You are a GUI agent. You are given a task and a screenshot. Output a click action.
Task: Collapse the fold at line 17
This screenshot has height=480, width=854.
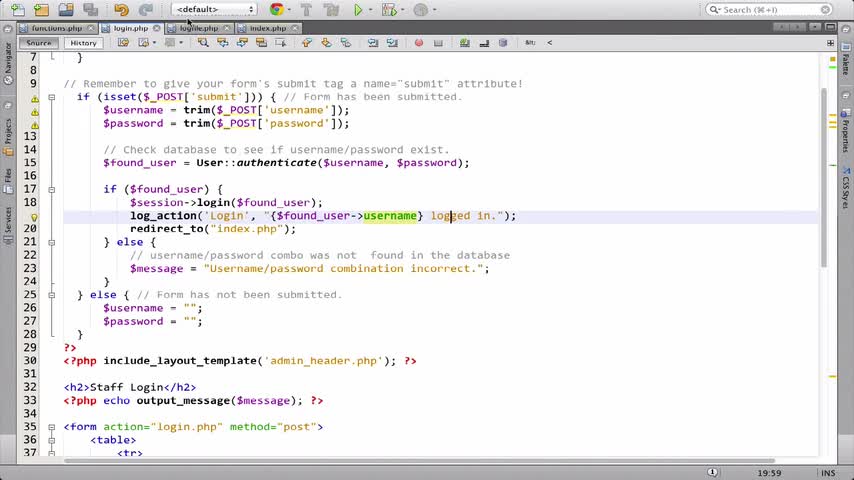click(x=52, y=190)
